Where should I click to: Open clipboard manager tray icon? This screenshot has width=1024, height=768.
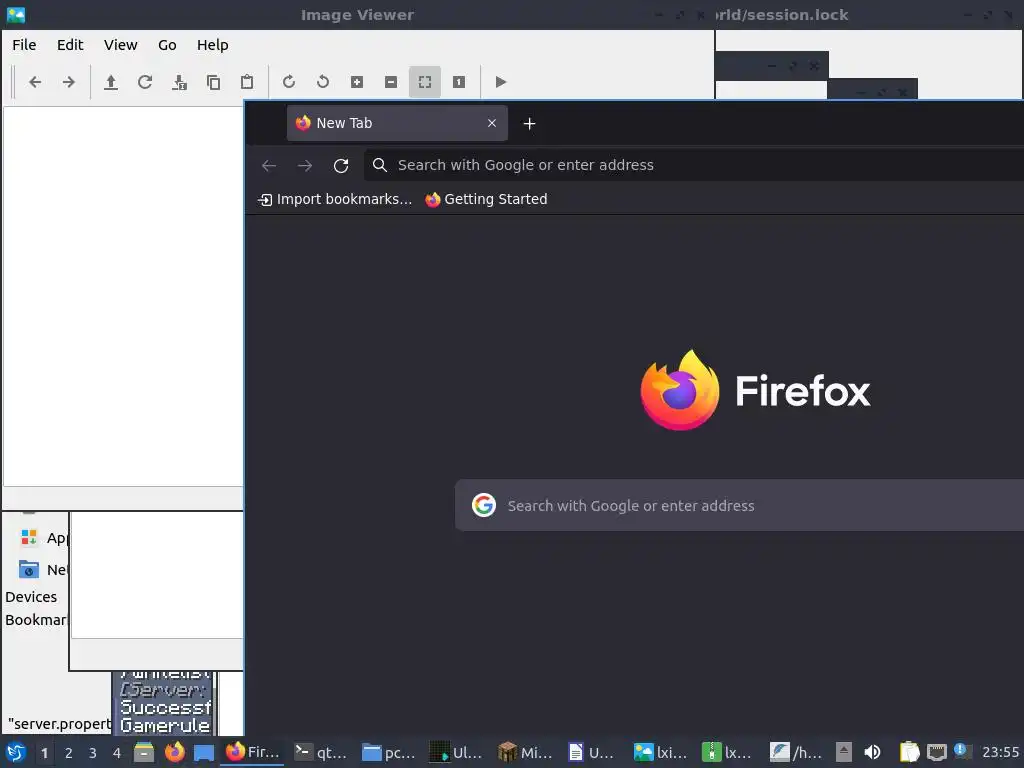909,752
